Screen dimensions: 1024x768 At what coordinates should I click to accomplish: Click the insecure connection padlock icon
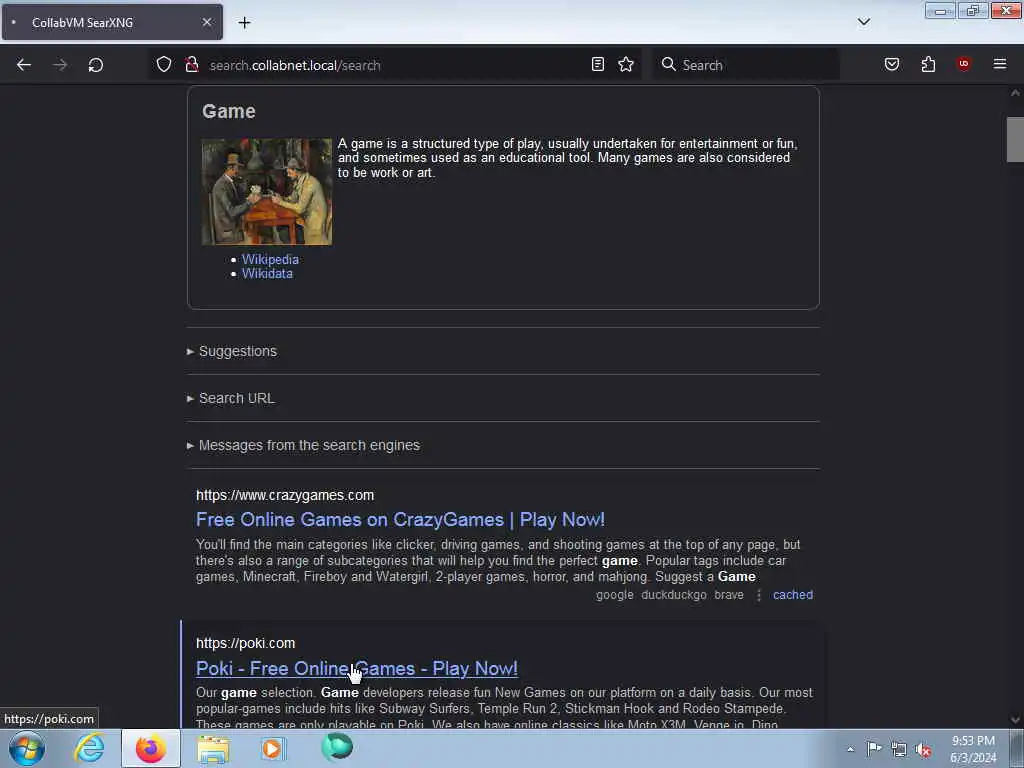[191, 64]
